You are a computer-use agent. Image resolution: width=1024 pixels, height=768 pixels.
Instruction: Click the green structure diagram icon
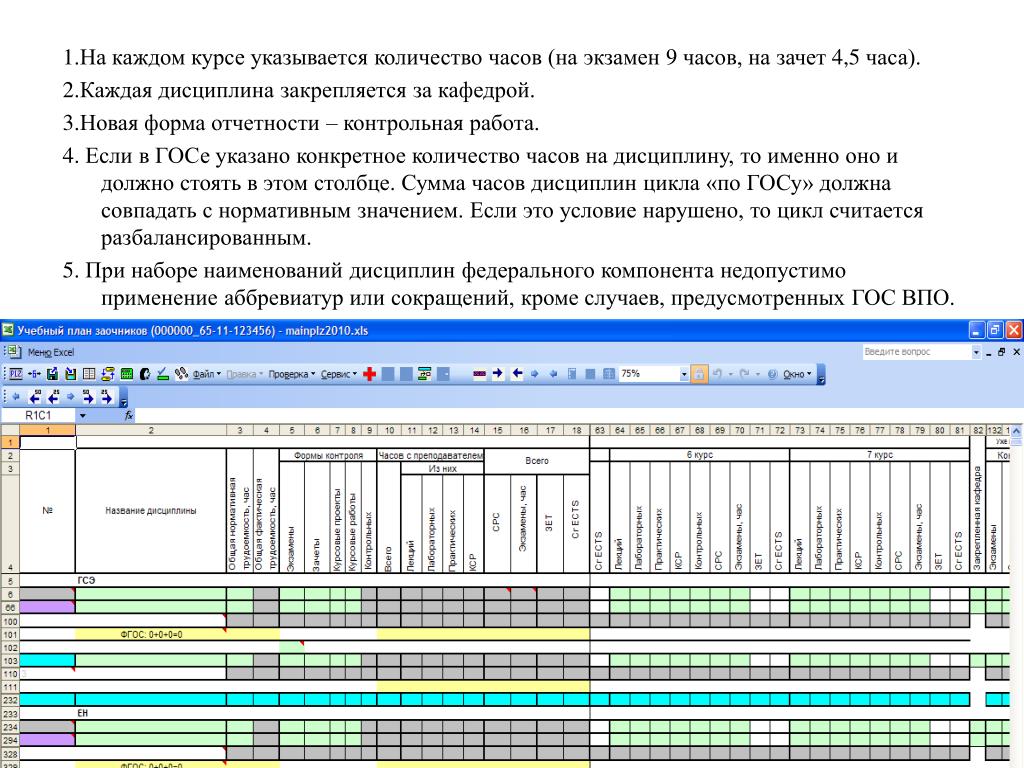(424, 374)
